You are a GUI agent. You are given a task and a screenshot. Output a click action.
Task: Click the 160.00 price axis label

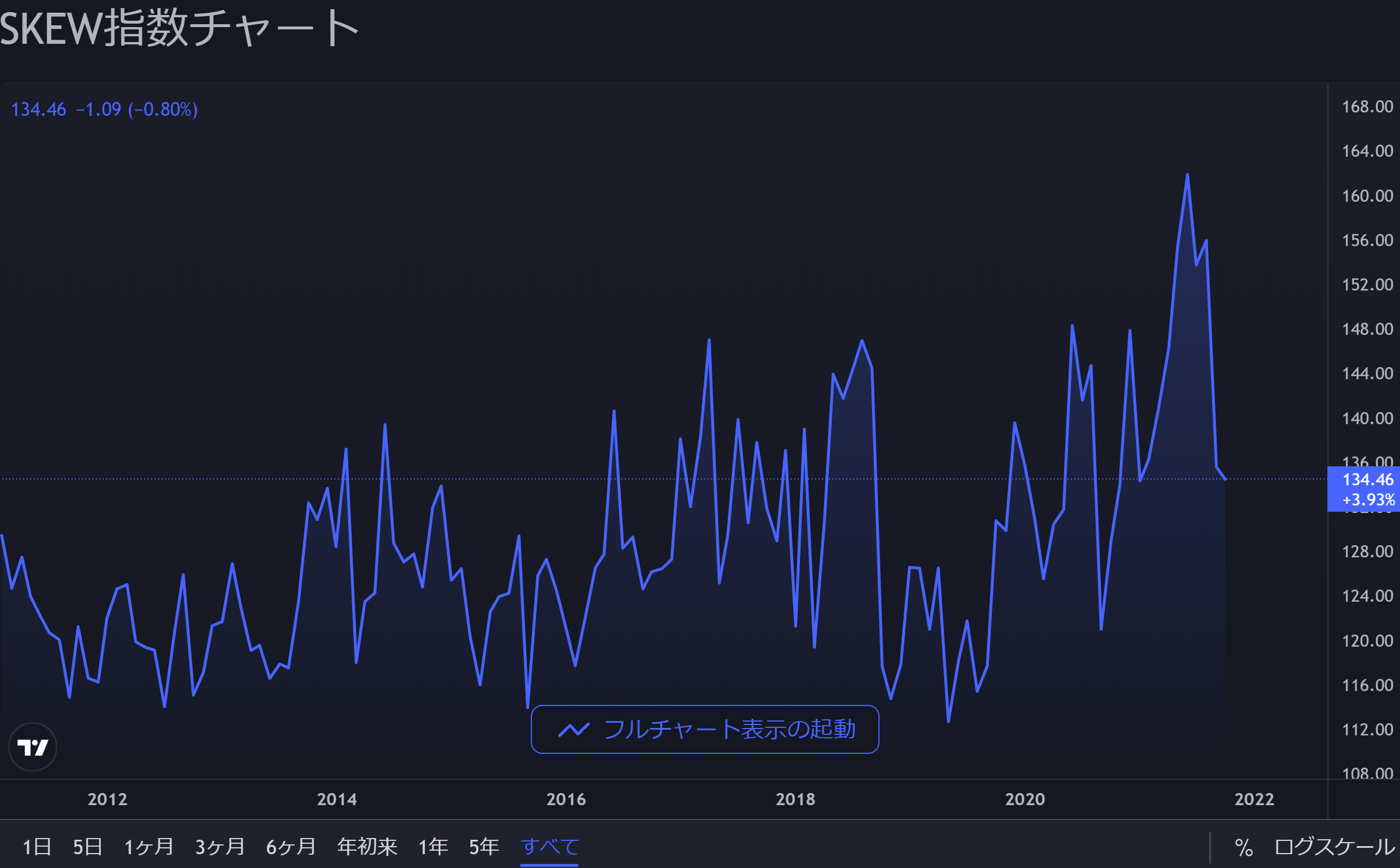point(1367,196)
